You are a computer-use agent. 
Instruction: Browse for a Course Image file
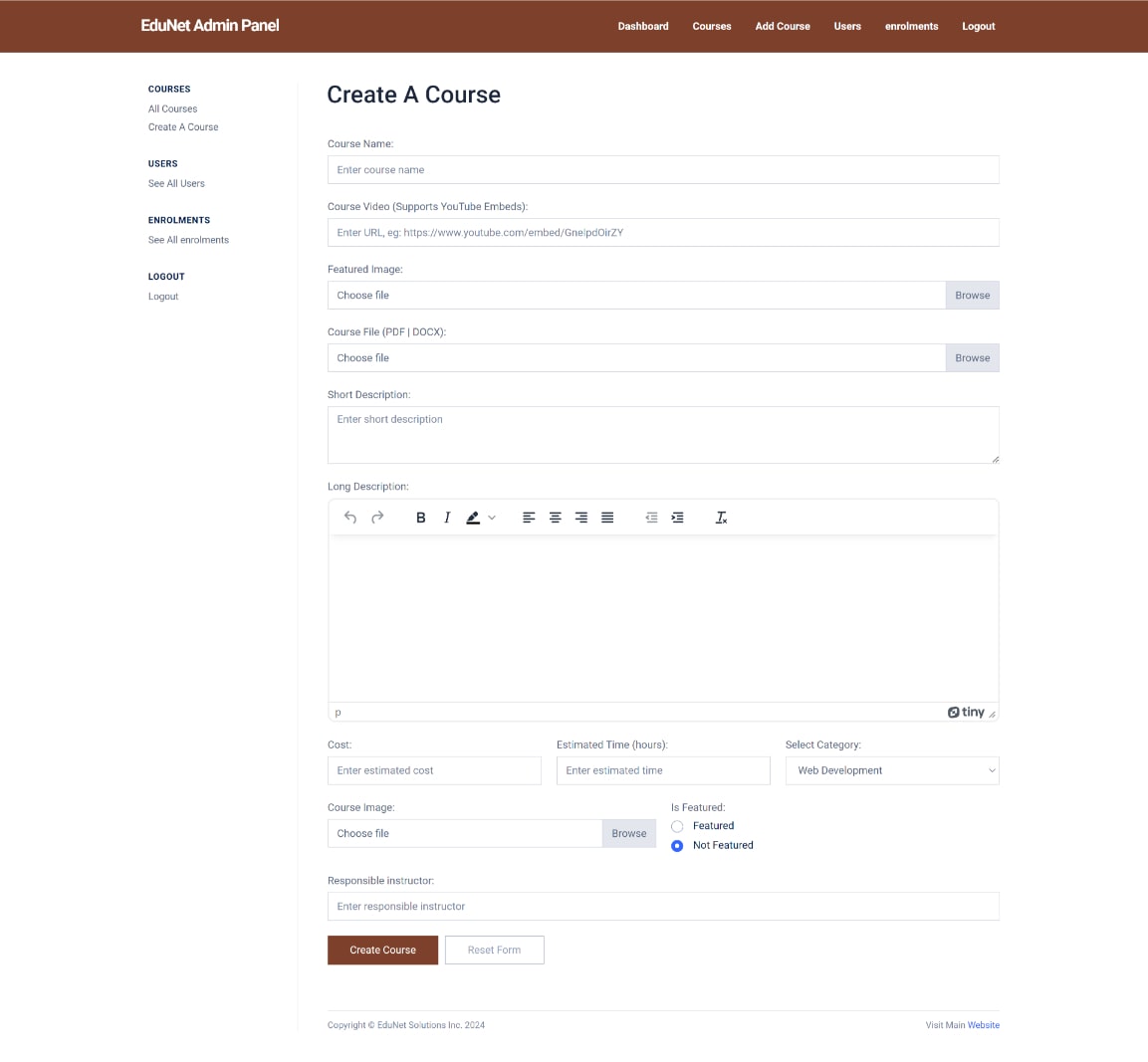[x=629, y=834]
